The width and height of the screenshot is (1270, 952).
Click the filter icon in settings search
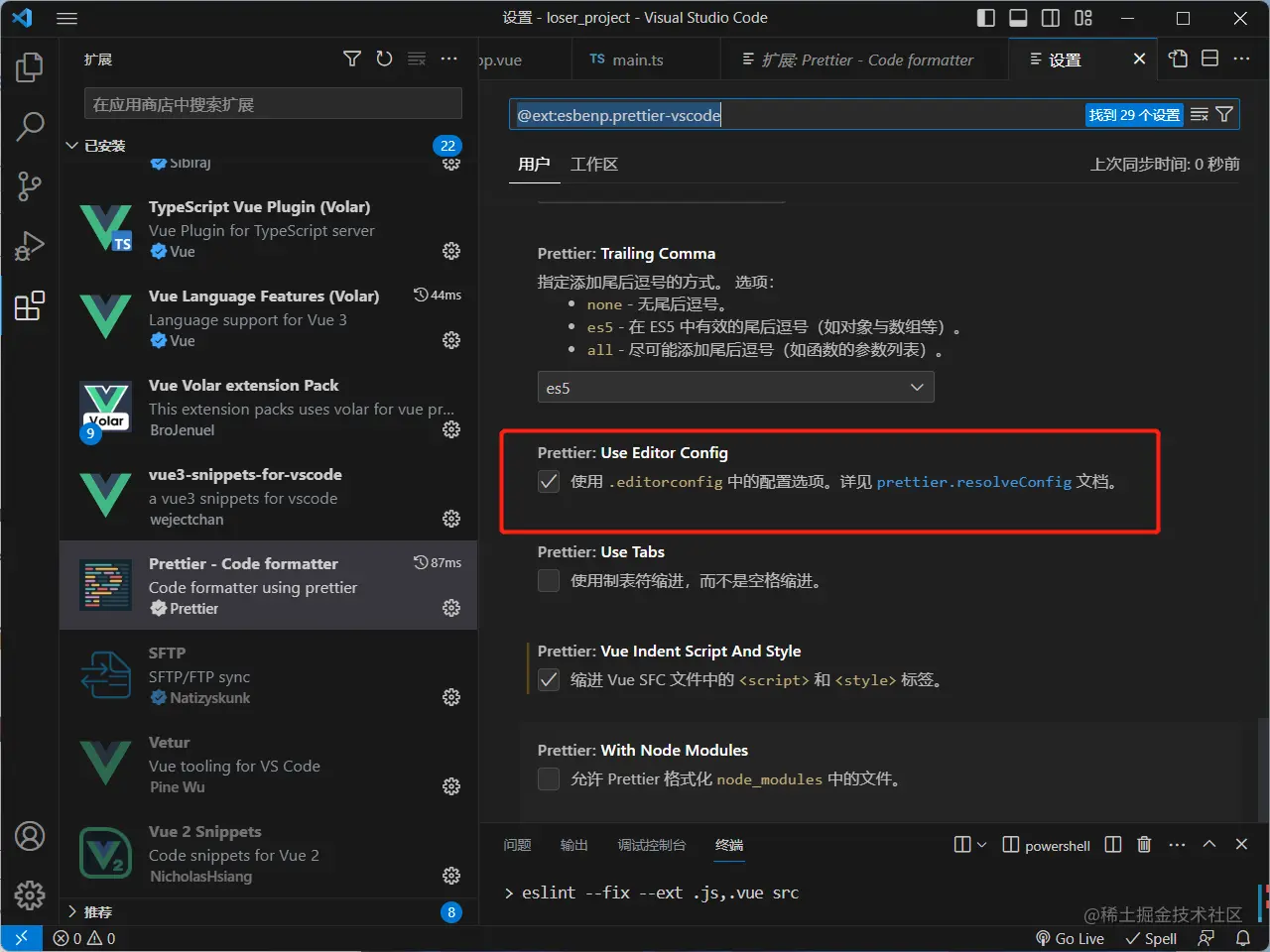pos(1223,114)
